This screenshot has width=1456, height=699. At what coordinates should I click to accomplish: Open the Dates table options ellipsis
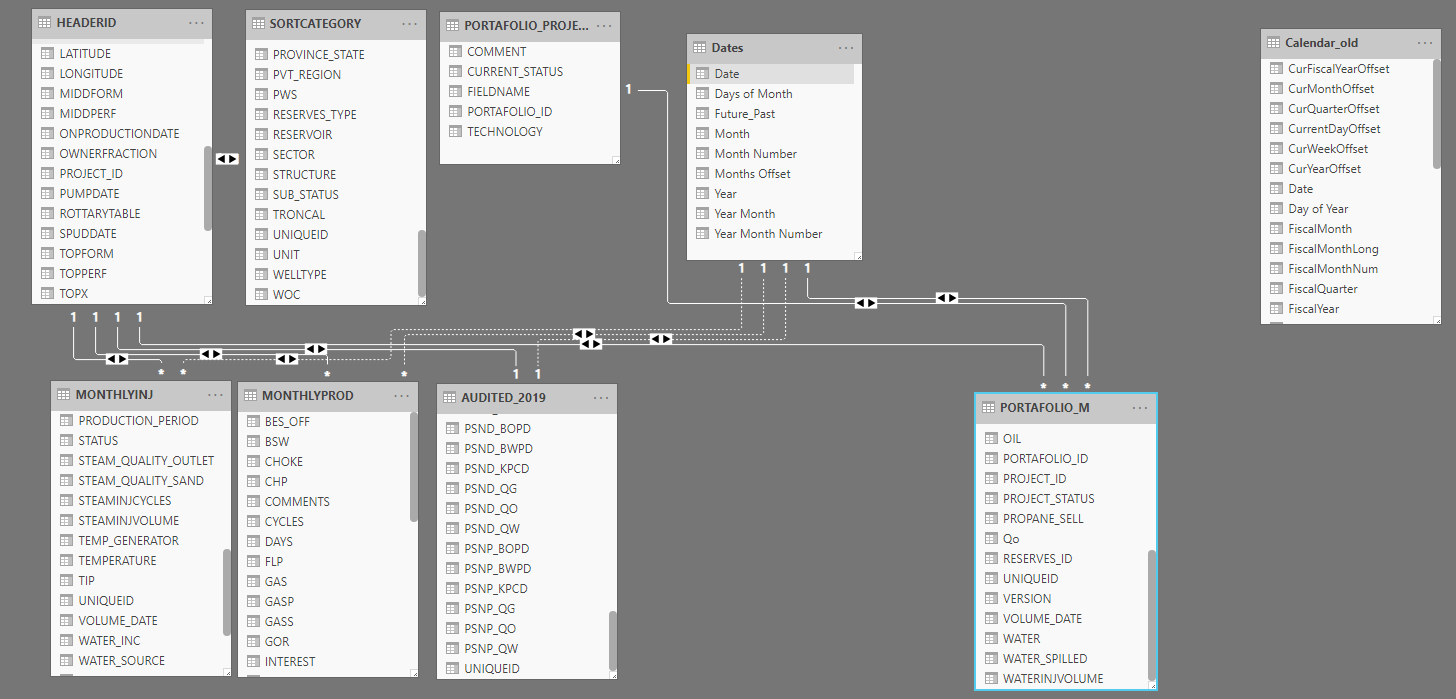click(846, 47)
